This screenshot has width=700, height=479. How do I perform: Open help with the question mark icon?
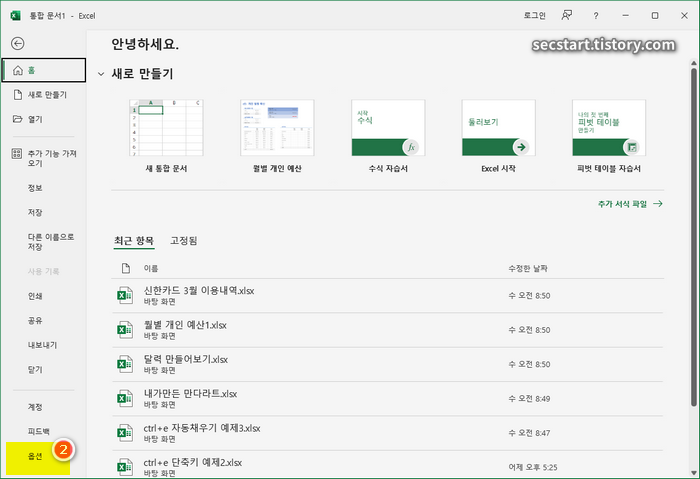tap(596, 16)
